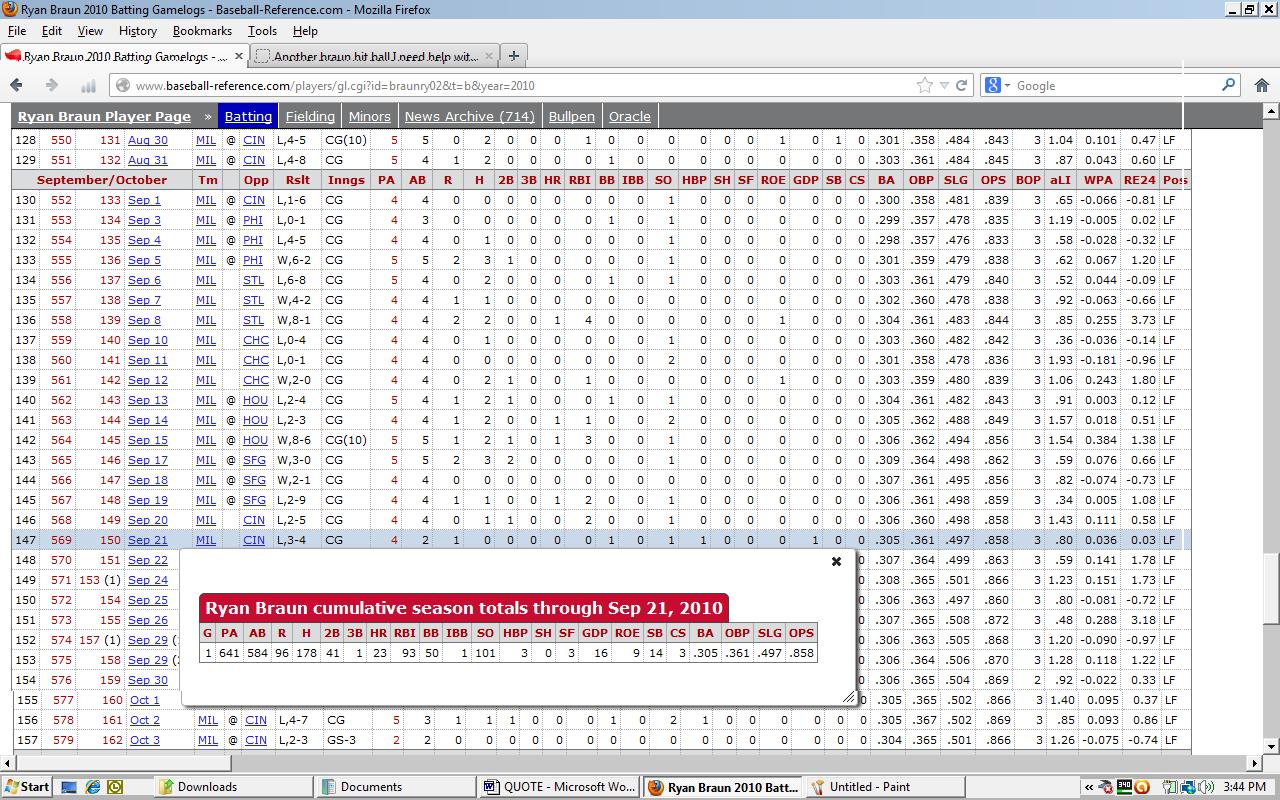Click the CG(10) innings cell on Sep 15
The image size is (1280, 800).
(347, 440)
